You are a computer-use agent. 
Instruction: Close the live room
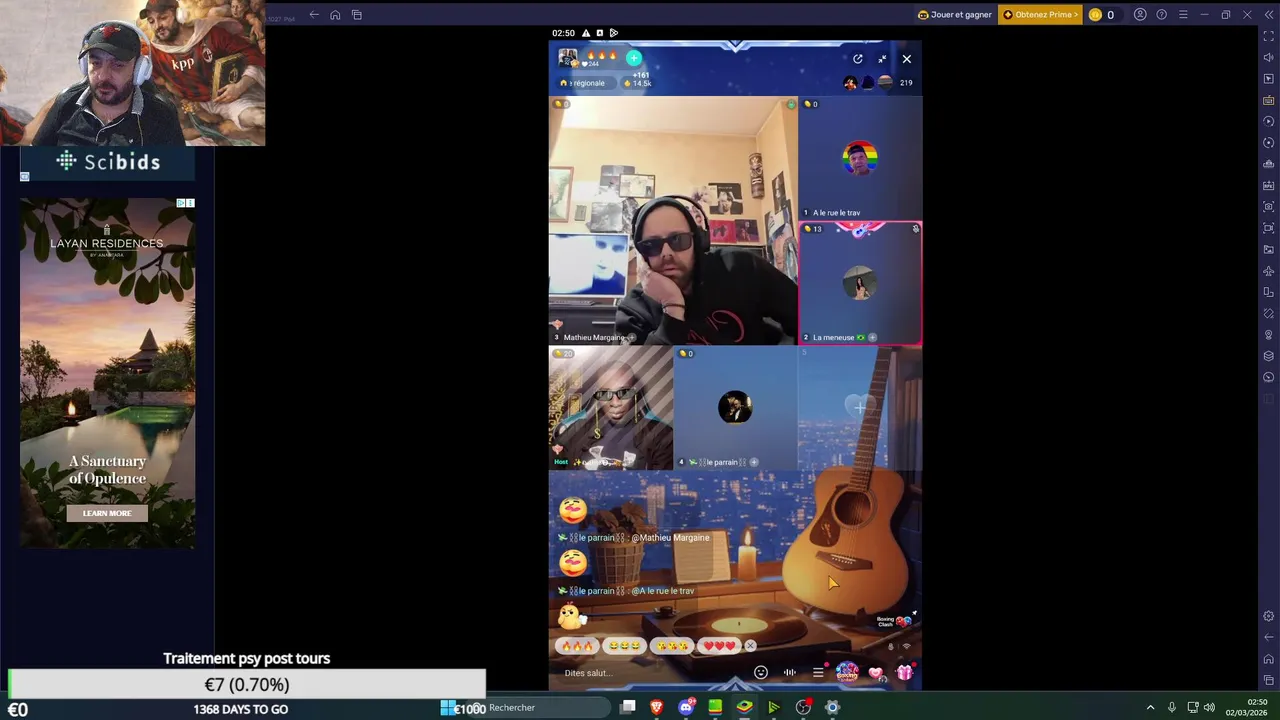click(907, 59)
